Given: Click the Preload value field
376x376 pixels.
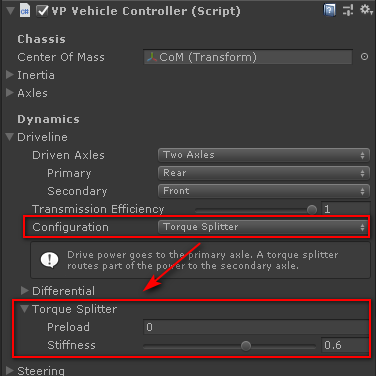Looking at the screenshot, I should (x=256, y=327).
